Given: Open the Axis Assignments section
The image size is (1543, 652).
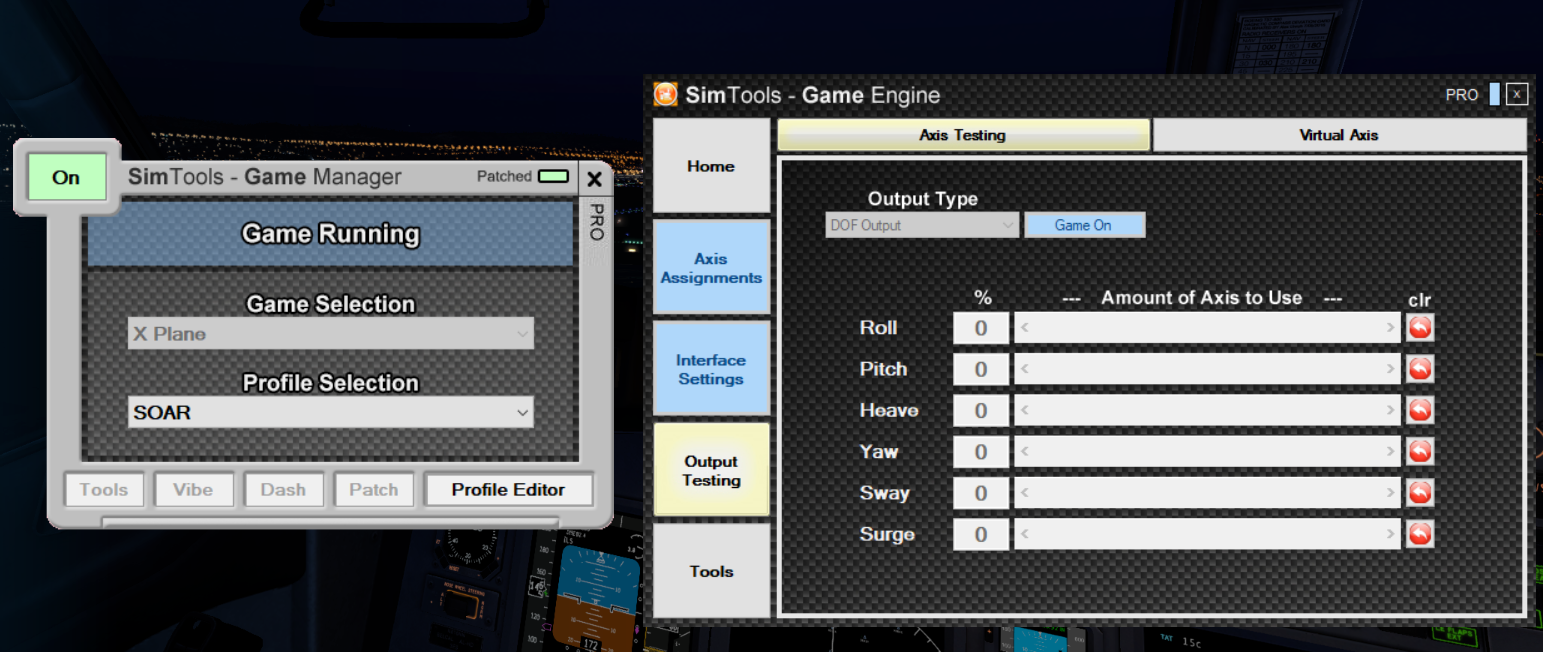Looking at the screenshot, I should click(711, 268).
